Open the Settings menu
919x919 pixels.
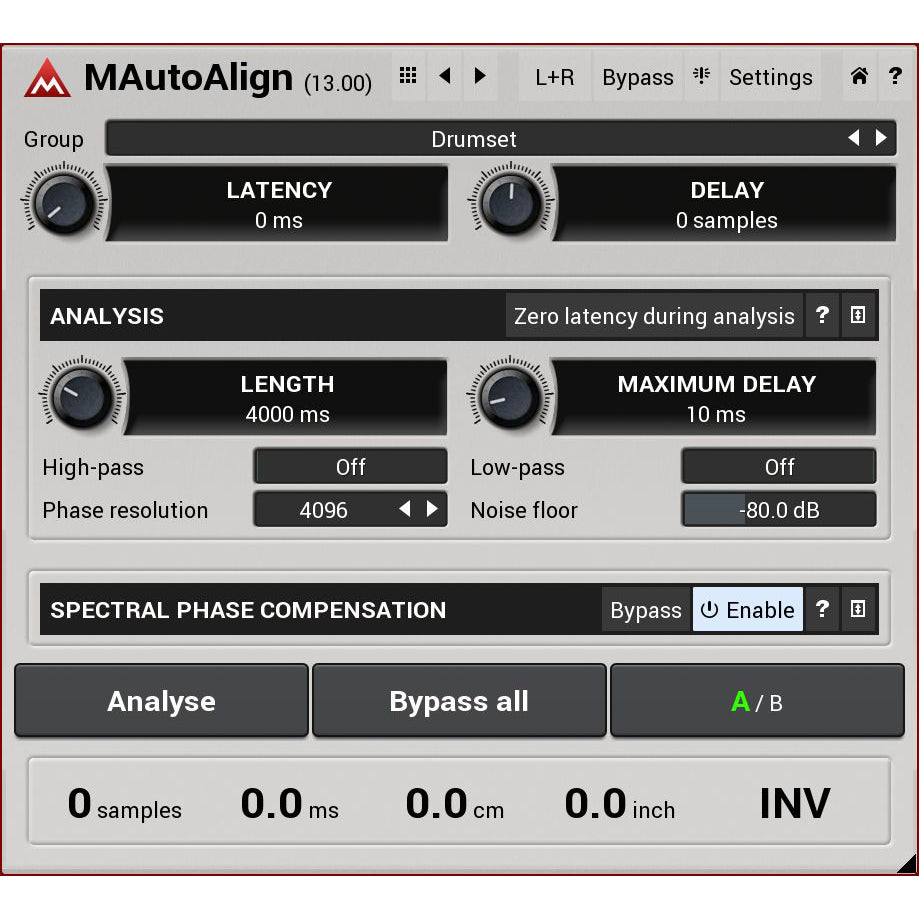coord(770,77)
